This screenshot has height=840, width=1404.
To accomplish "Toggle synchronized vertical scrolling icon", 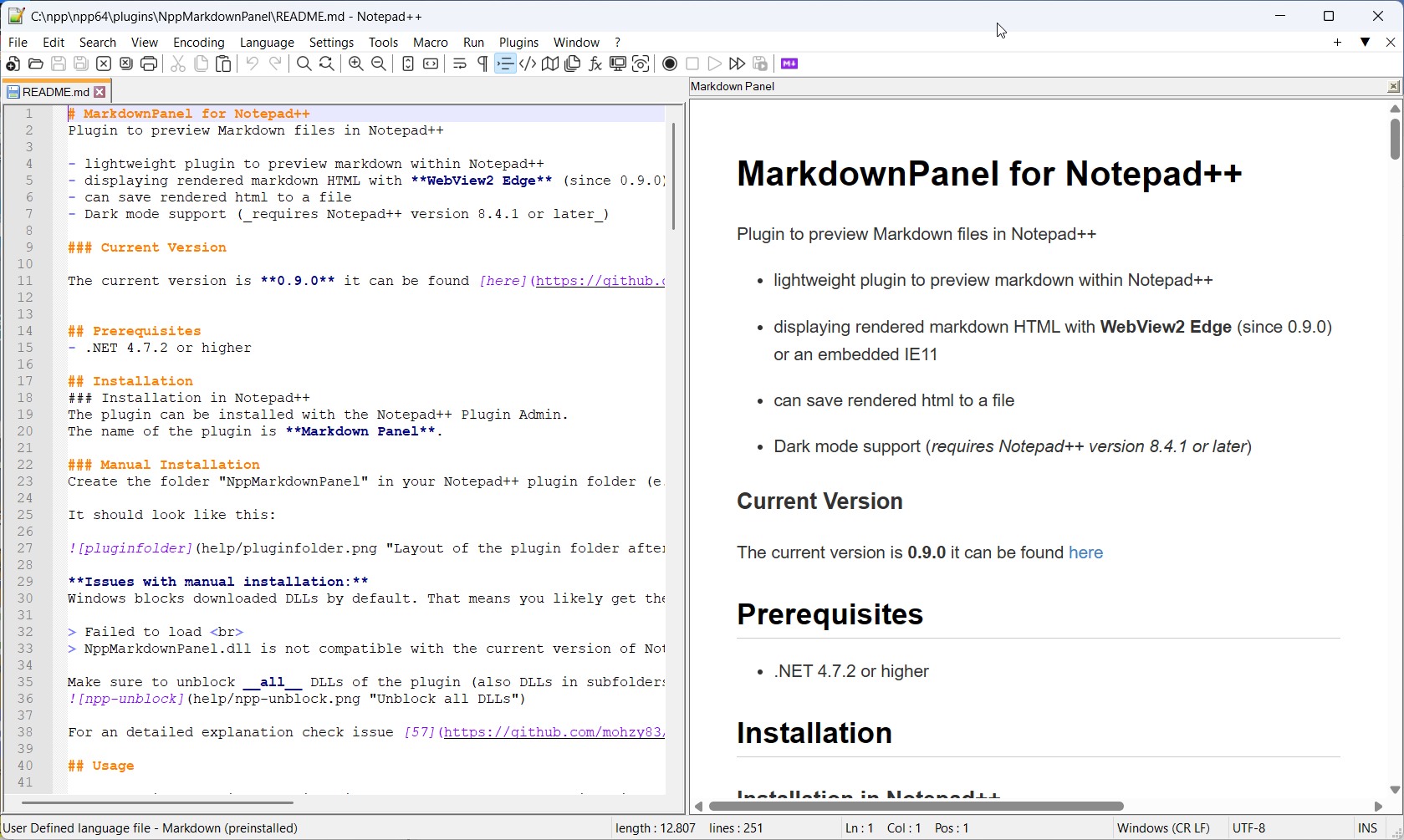I will pos(408,64).
